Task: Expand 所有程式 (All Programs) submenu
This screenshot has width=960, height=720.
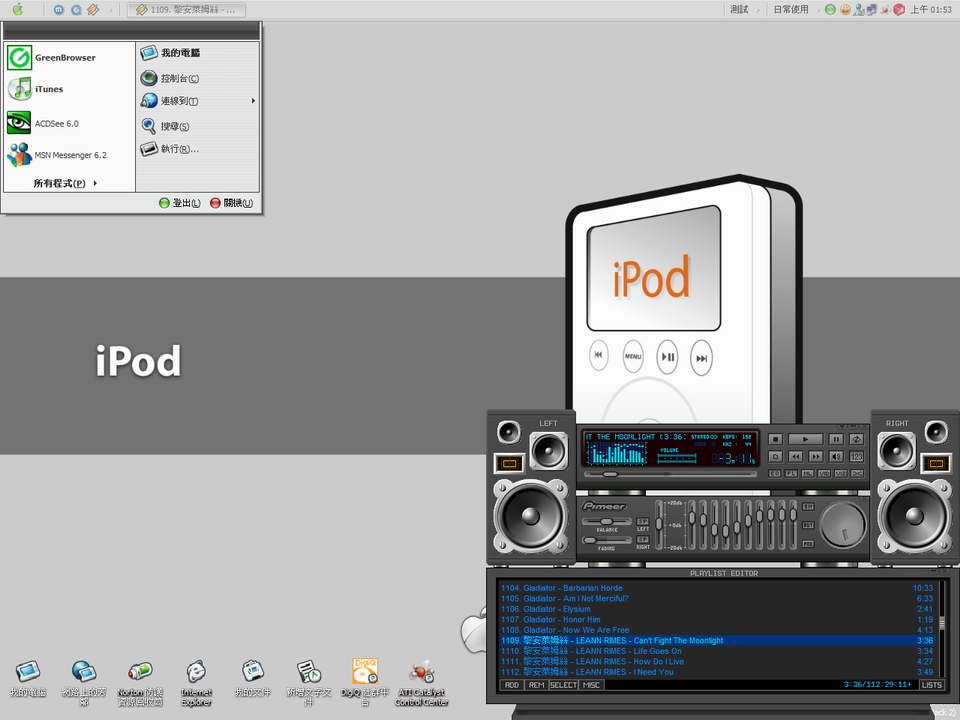Action: pyautogui.click(x=65, y=183)
